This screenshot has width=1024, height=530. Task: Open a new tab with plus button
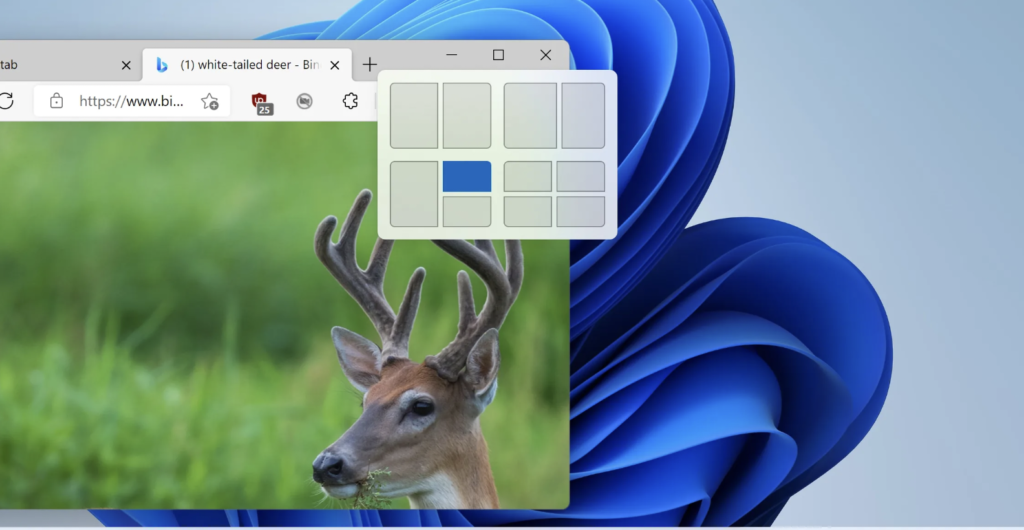click(x=369, y=65)
